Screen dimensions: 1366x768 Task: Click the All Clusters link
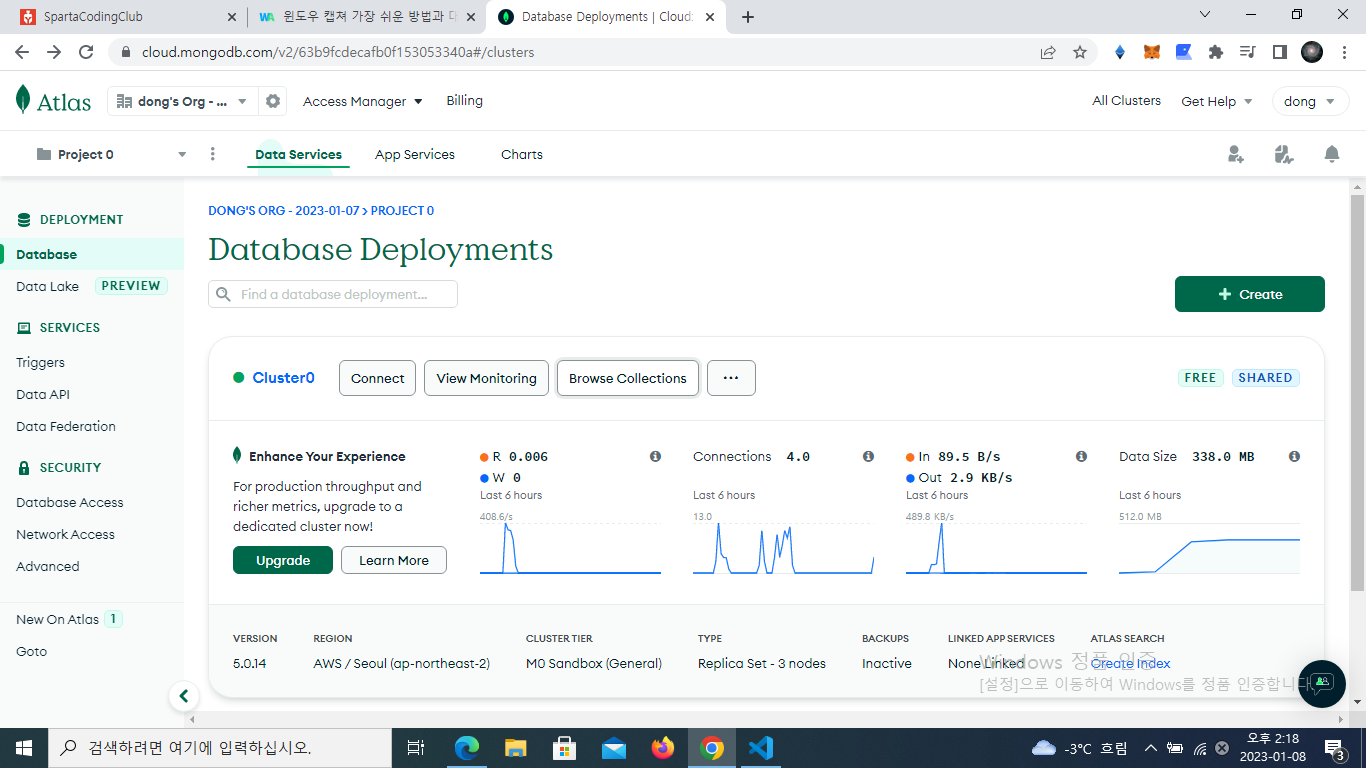[x=1127, y=100]
